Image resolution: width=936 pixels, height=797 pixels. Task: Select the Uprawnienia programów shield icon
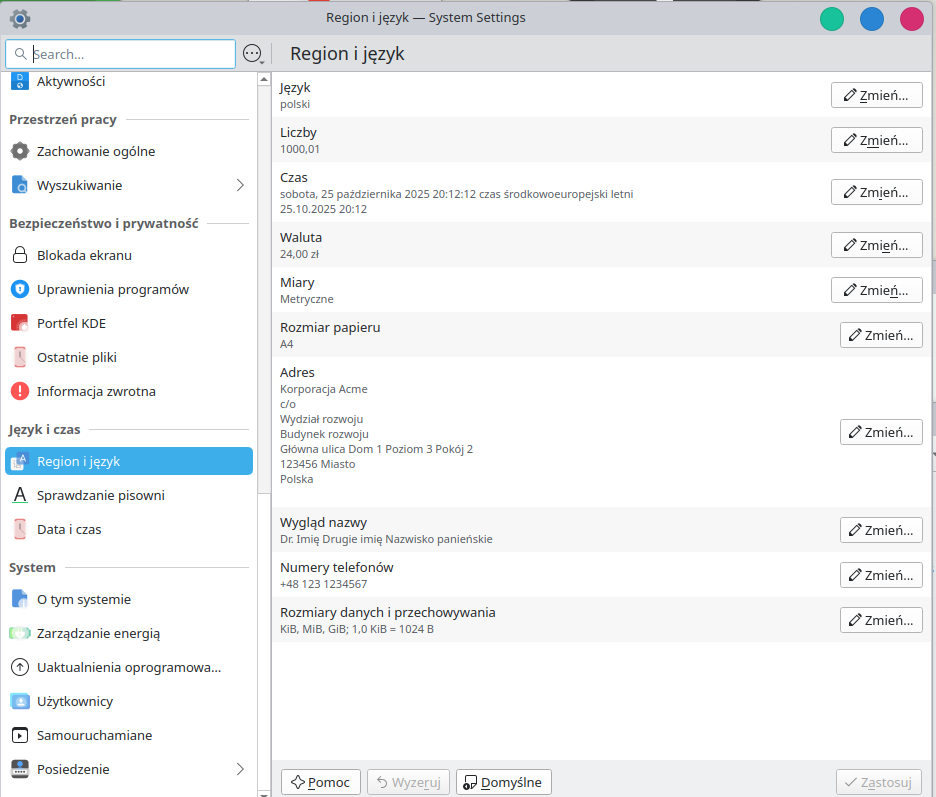[19, 289]
